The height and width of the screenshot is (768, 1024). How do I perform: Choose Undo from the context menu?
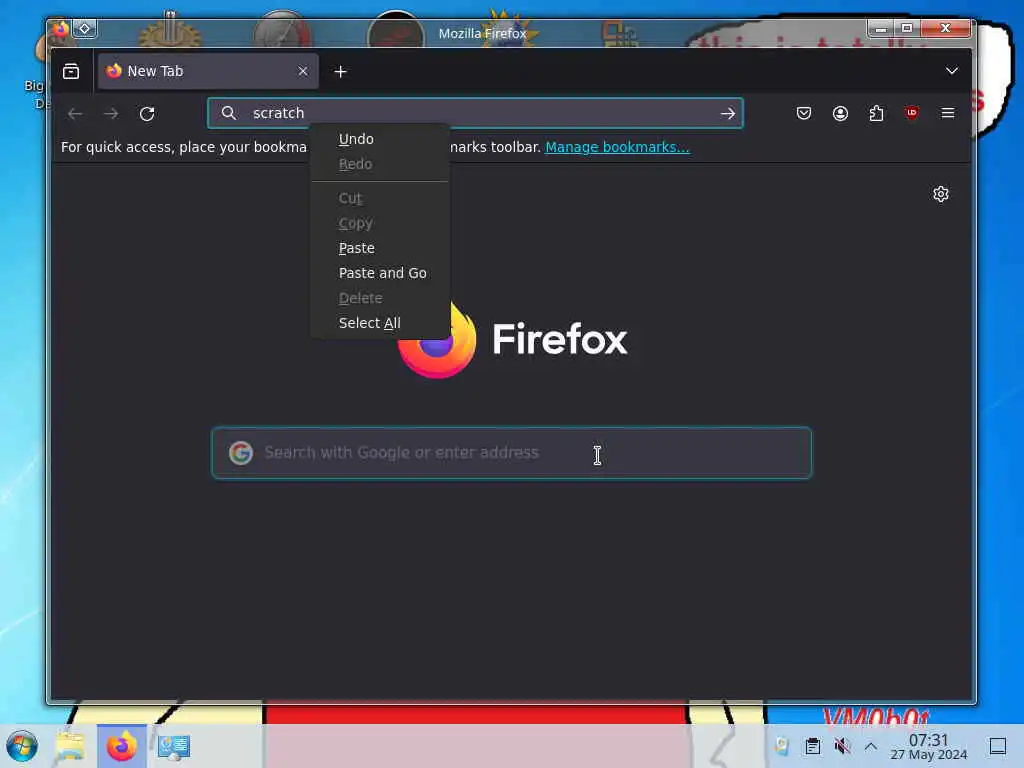point(380,139)
